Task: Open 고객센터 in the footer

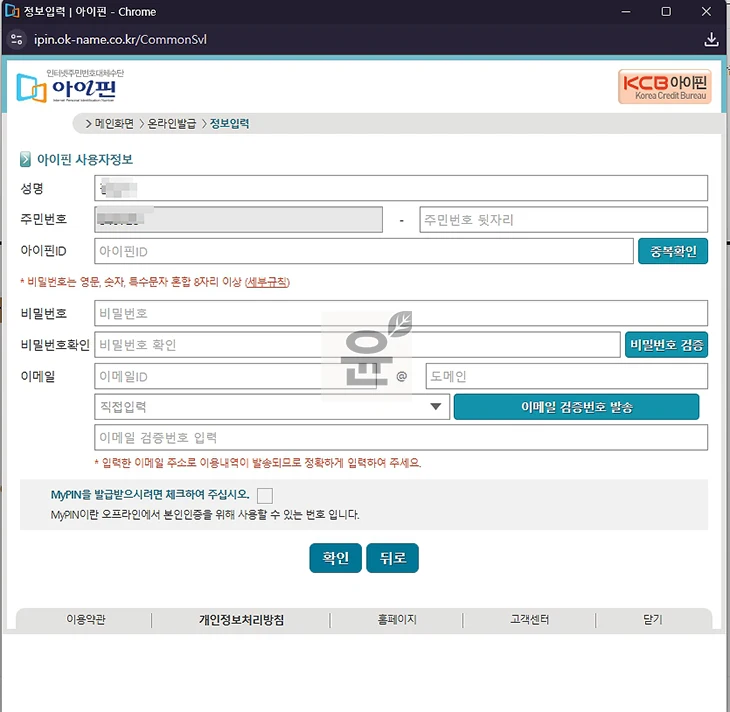Action: 529,620
